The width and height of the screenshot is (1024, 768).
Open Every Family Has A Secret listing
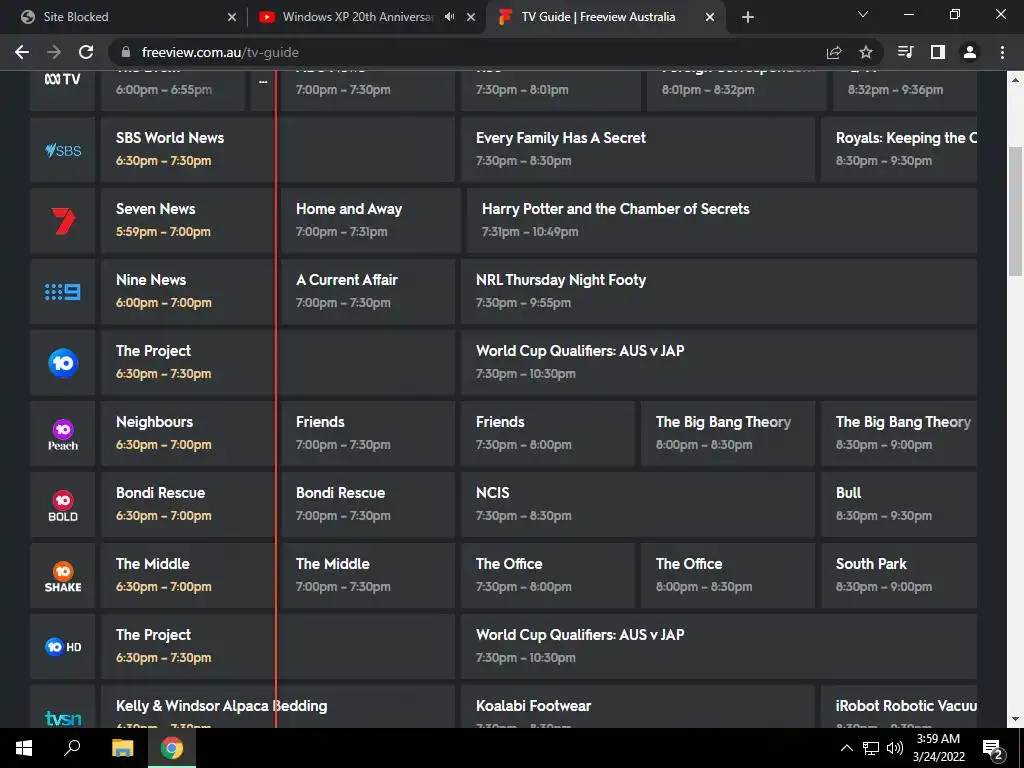(637, 150)
